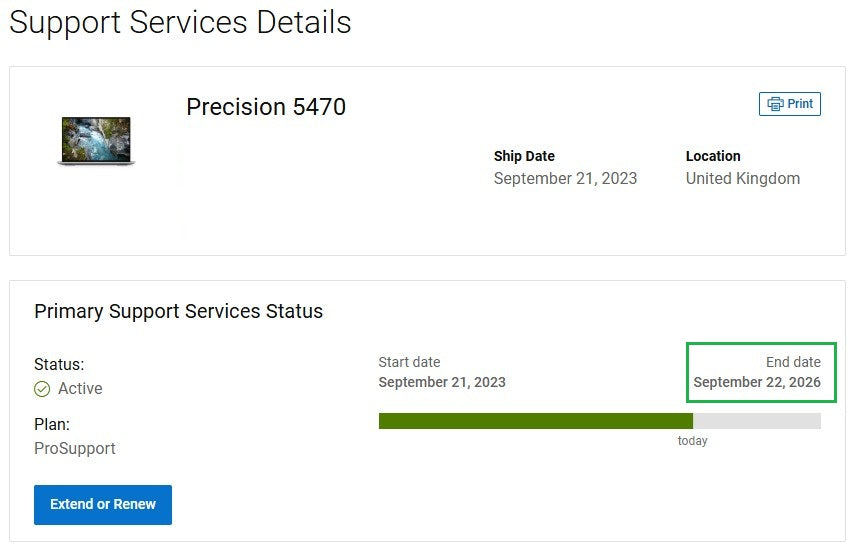Select the United Kingdom location text
The image size is (861, 552).
(743, 179)
